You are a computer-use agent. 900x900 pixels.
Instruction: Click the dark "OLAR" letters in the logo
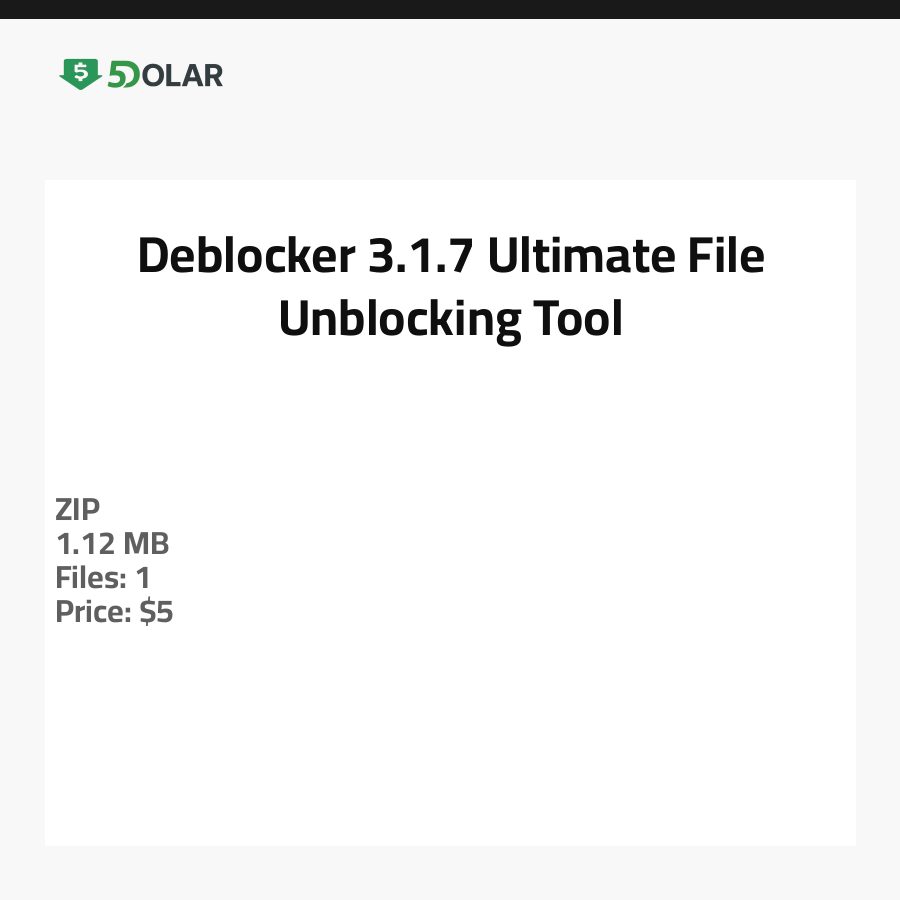pyautogui.click(x=182, y=75)
